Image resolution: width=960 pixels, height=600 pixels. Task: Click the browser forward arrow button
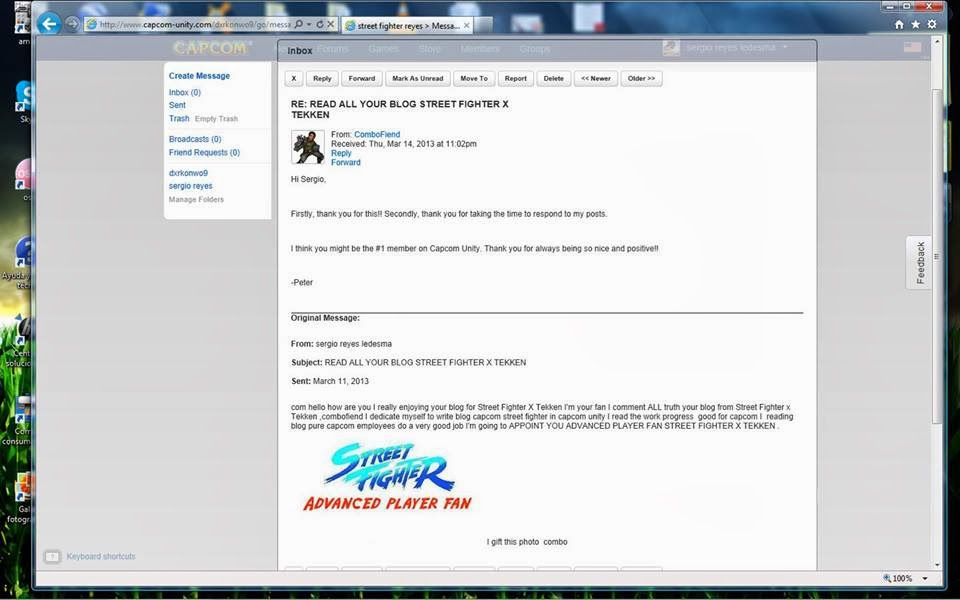click(72, 24)
